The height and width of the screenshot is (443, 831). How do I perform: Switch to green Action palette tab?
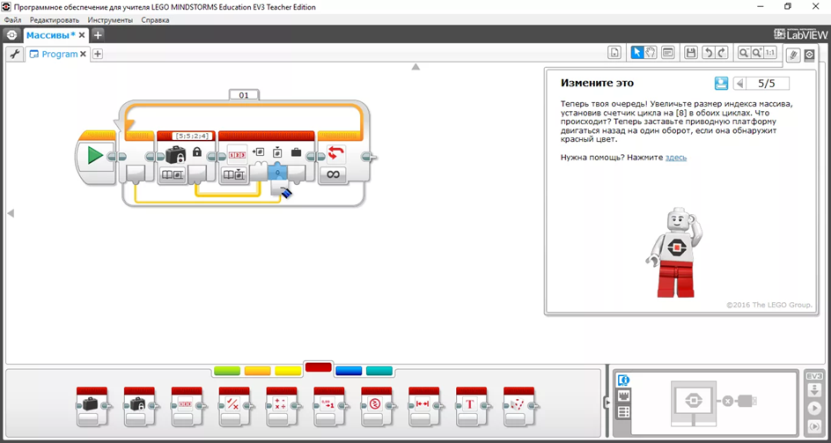(x=227, y=371)
